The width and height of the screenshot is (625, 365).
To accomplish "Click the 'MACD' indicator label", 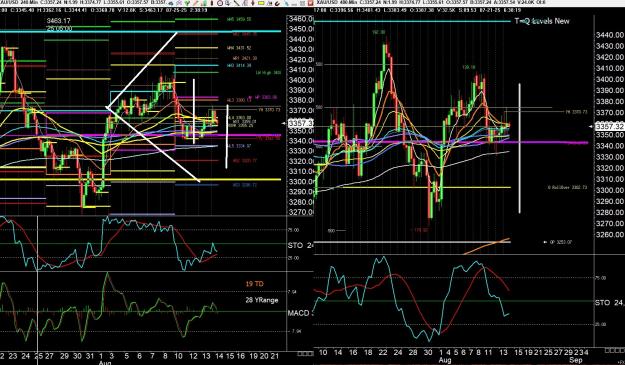I will pos(299,313).
